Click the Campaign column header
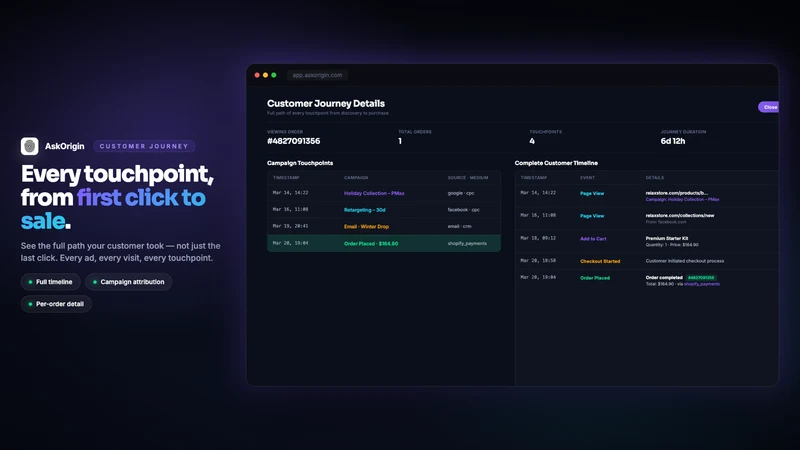 point(356,178)
